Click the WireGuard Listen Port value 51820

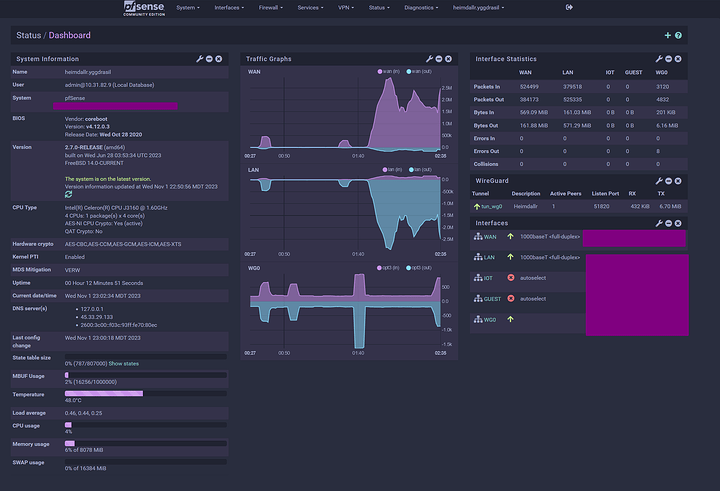click(601, 207)
